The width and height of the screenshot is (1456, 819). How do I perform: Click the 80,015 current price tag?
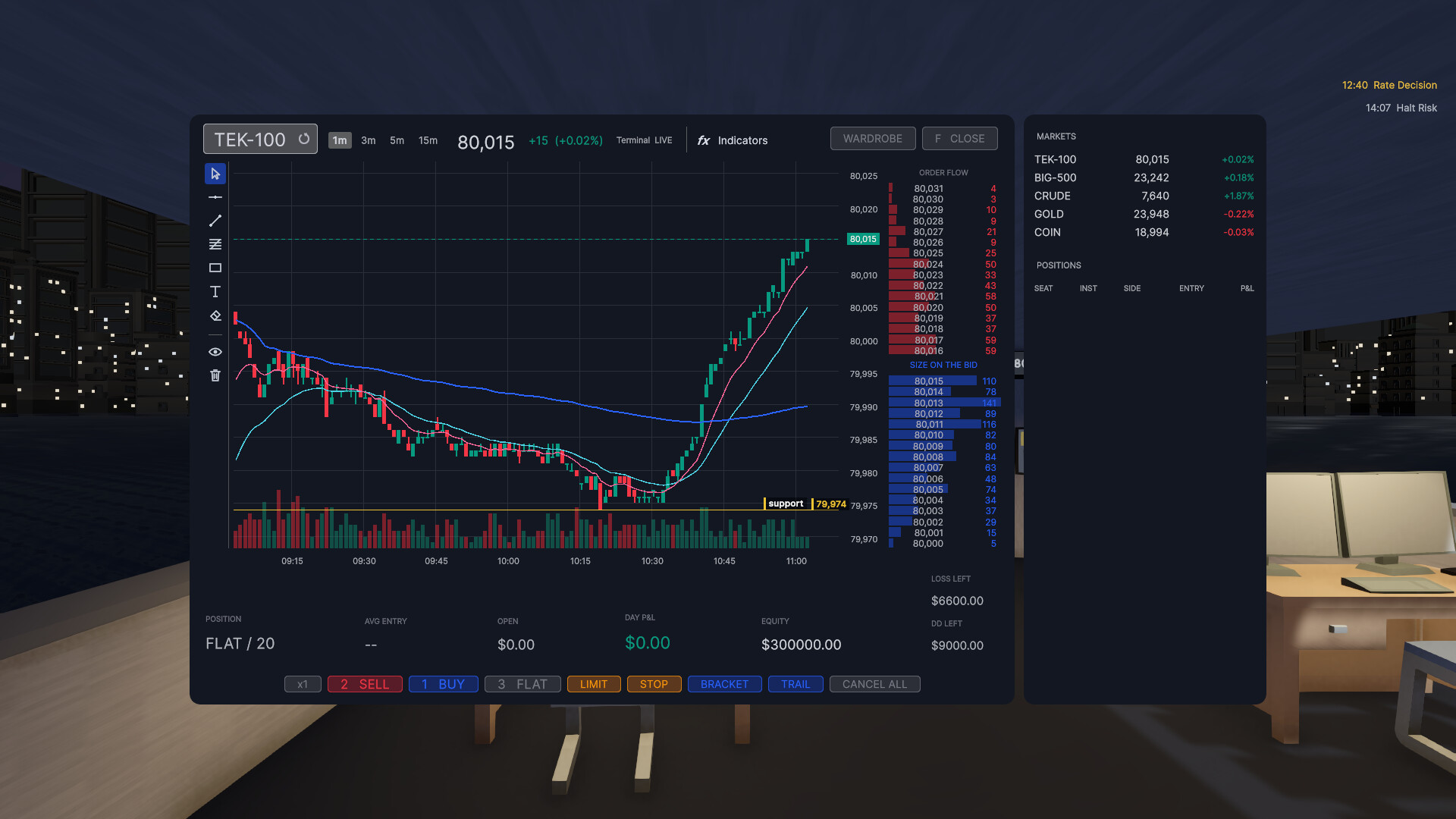[863, 239]
